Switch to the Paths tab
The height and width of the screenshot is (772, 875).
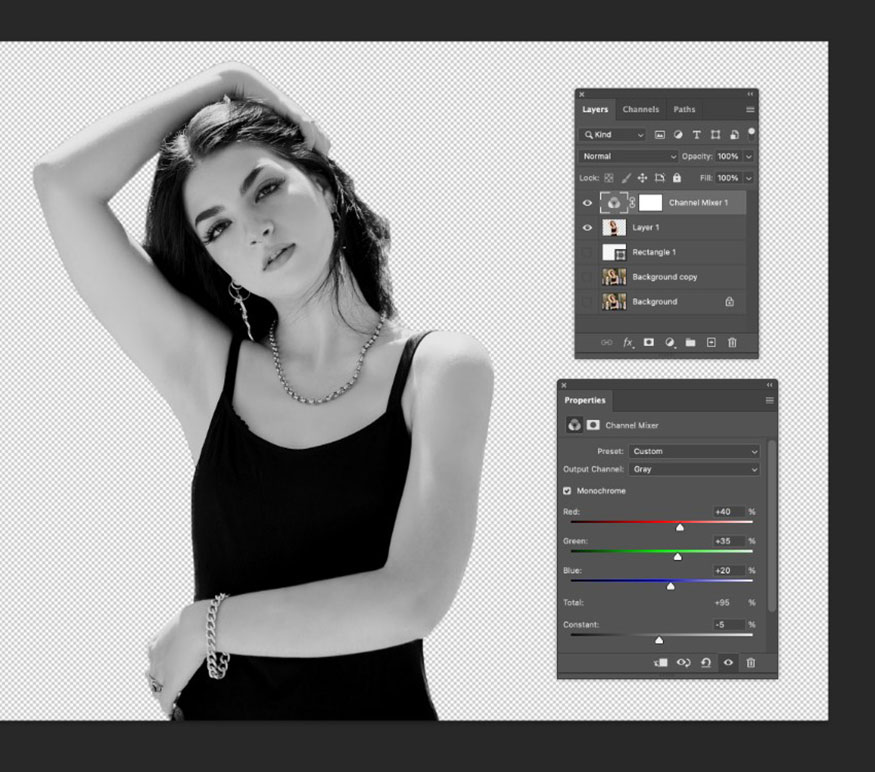click(x=684, y=109)
